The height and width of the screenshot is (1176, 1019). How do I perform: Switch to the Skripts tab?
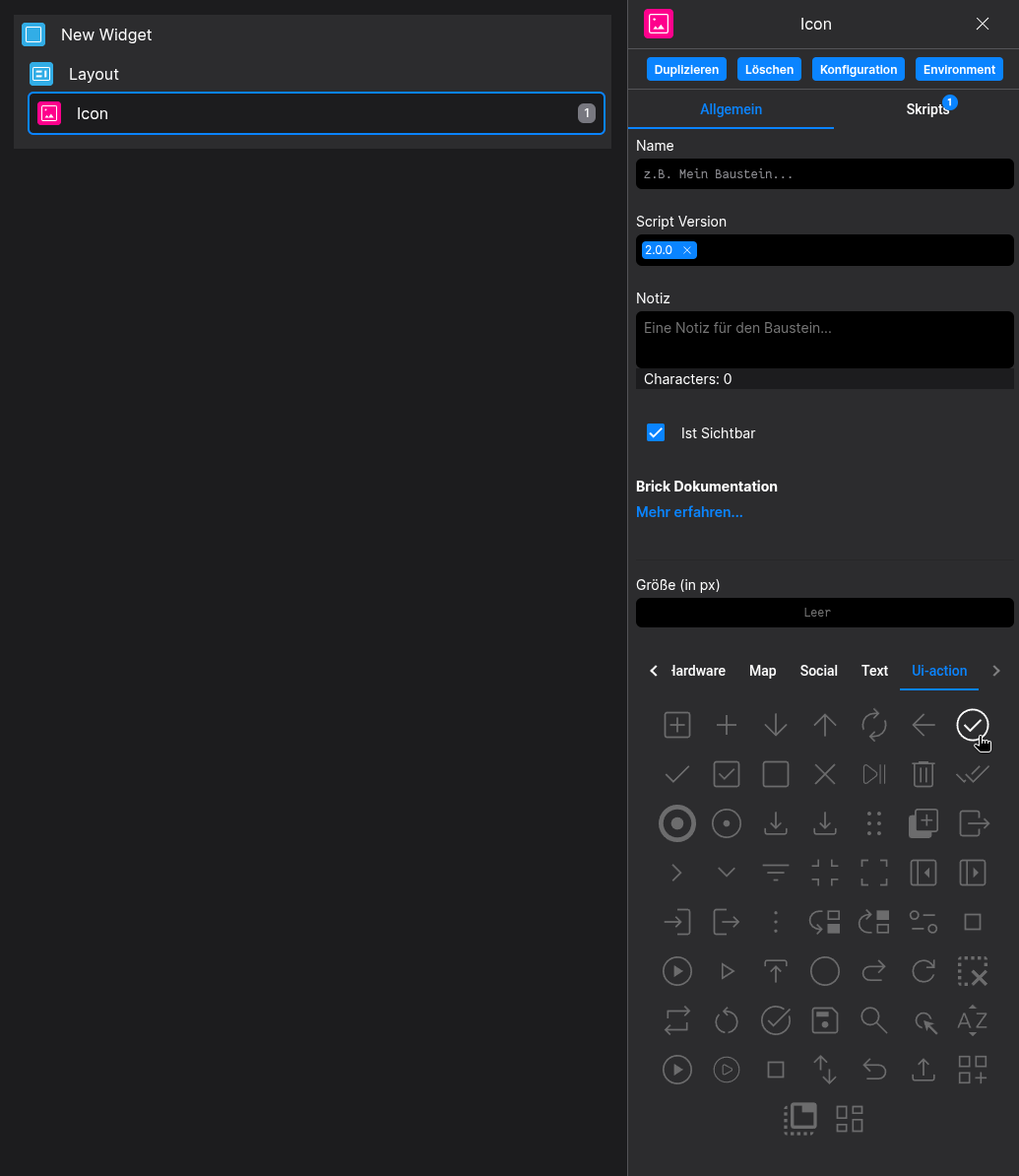tap(927, 109)
